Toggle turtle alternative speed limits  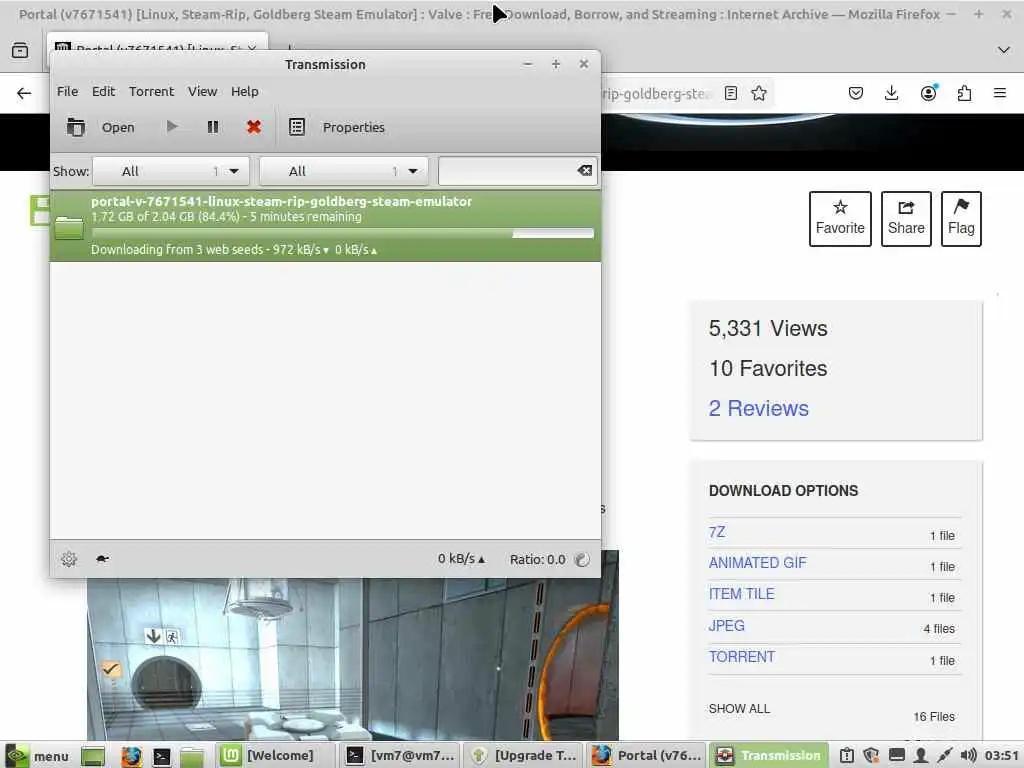pos(103,559)
